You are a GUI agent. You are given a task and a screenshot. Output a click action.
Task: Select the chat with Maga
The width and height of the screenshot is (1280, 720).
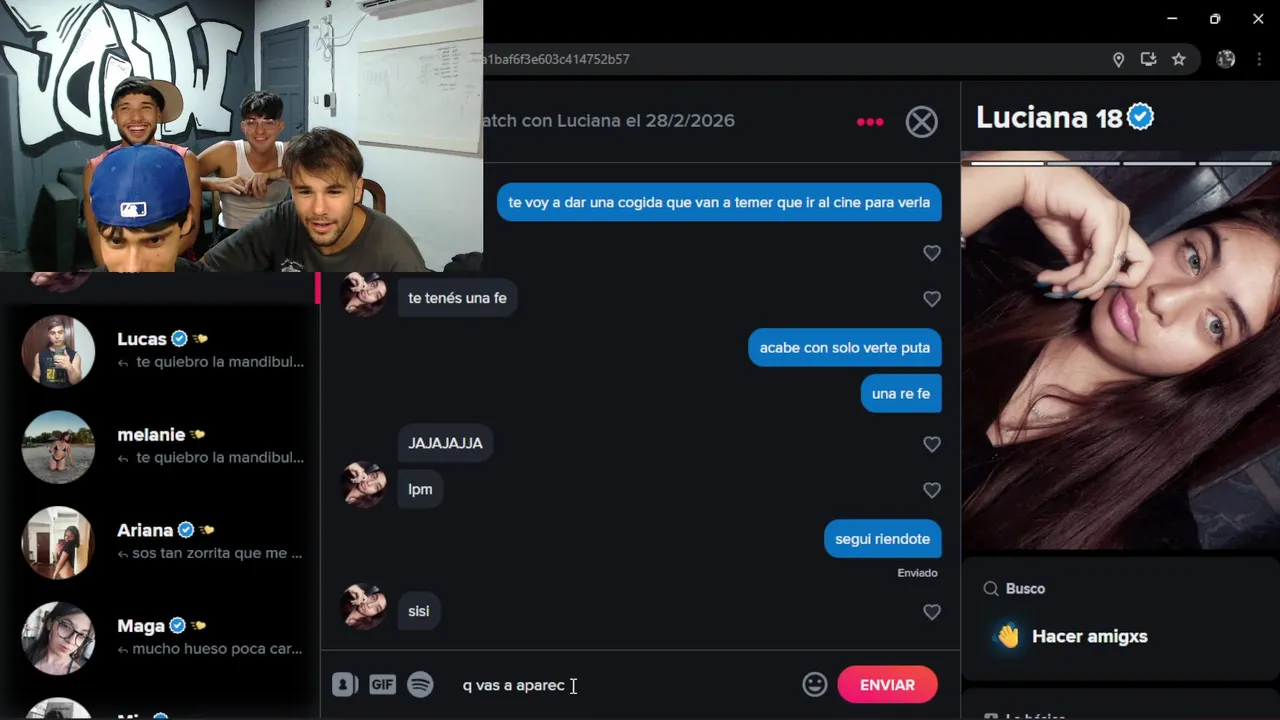tap(160, 637)
